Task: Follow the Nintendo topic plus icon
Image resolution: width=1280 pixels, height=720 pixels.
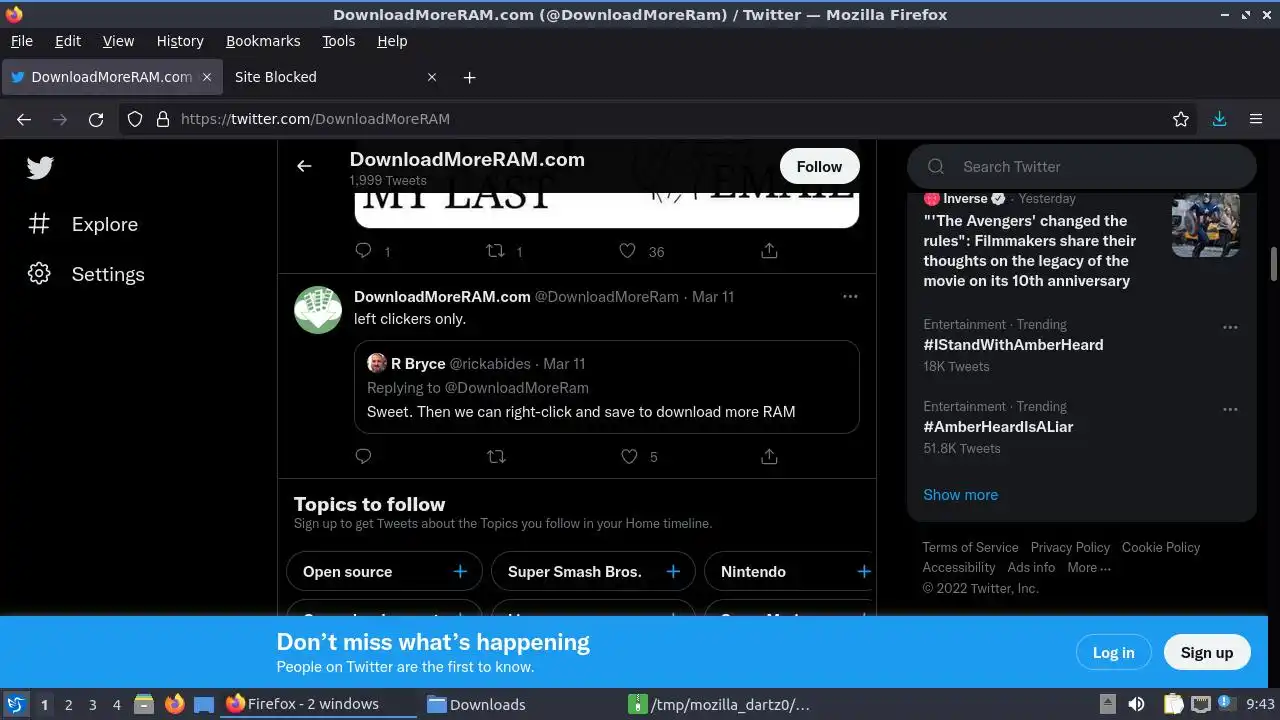Action: [864, 571]
